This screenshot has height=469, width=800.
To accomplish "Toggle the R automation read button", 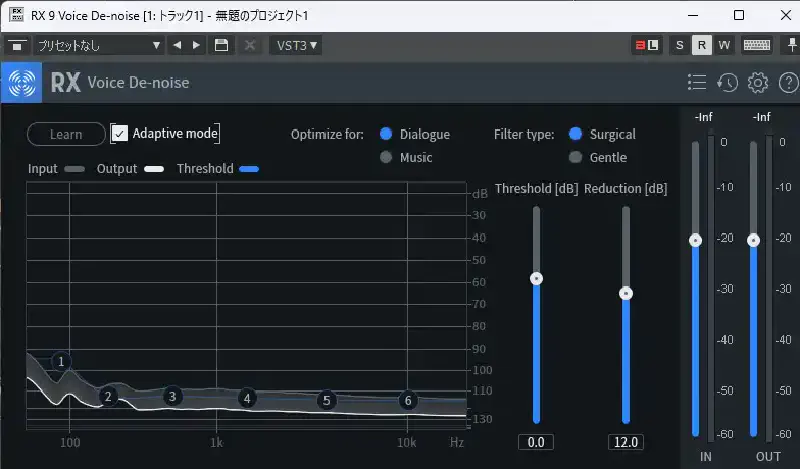I will click(702, 45).
